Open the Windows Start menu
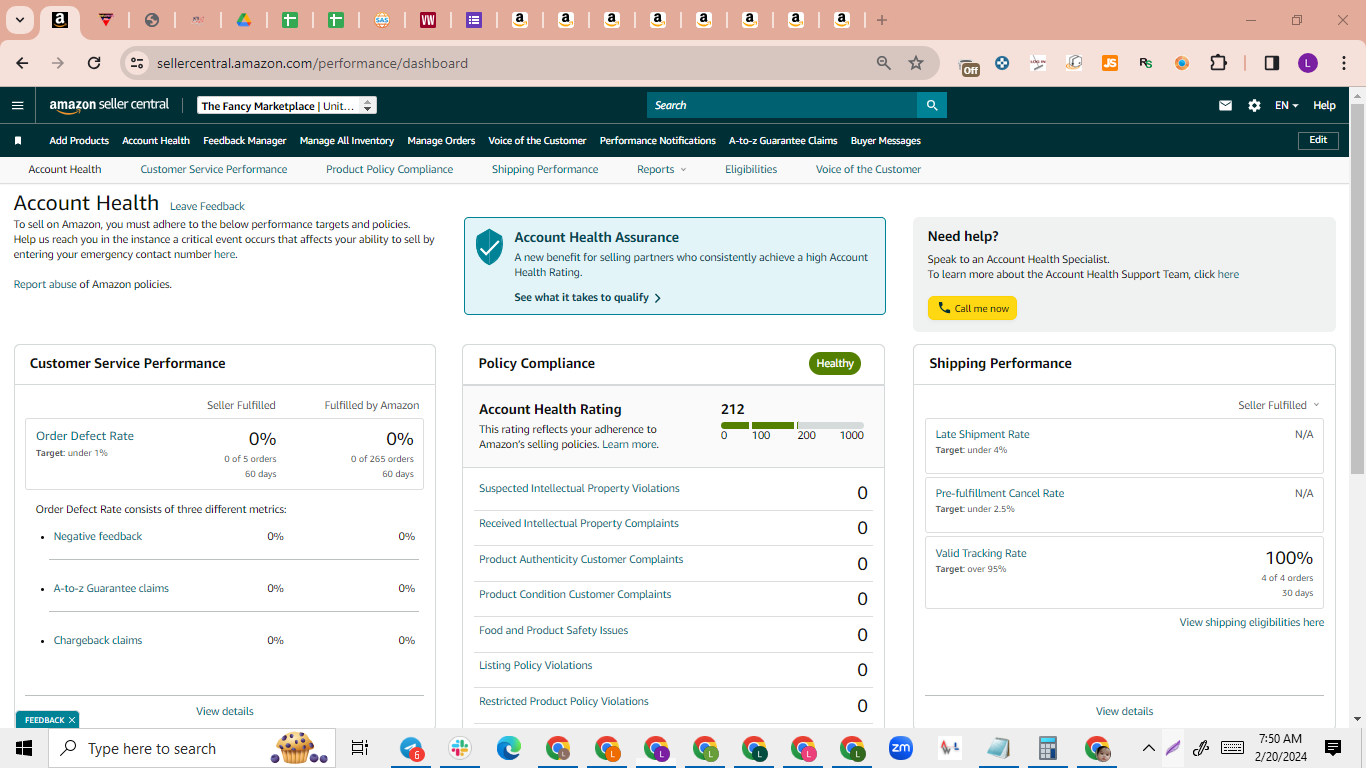The width and height of the screenshot is (1366, 768). pyautogui.click(x=23, y=748)
